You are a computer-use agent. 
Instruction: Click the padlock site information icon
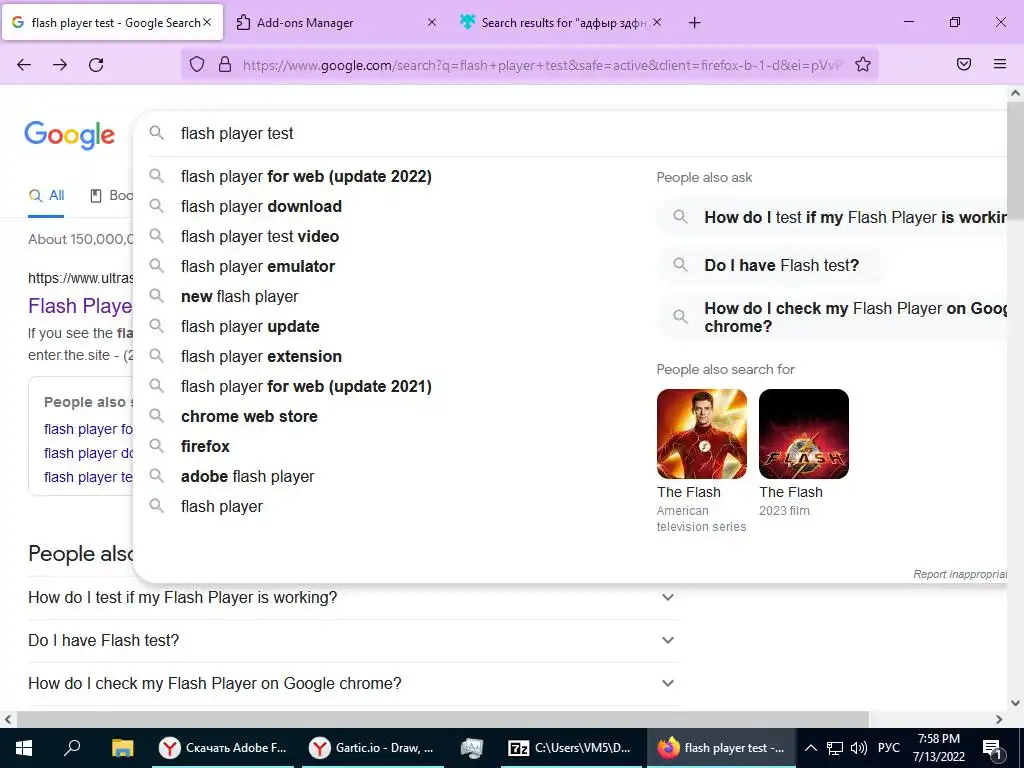pyautogui.click(x=225, y=64)
